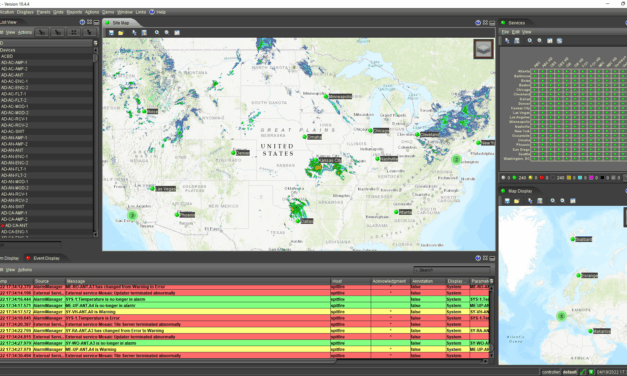Click the cluster marker near Los Angeles
The height and width of the screenshot is (376, 627).
tap(132, 216)
